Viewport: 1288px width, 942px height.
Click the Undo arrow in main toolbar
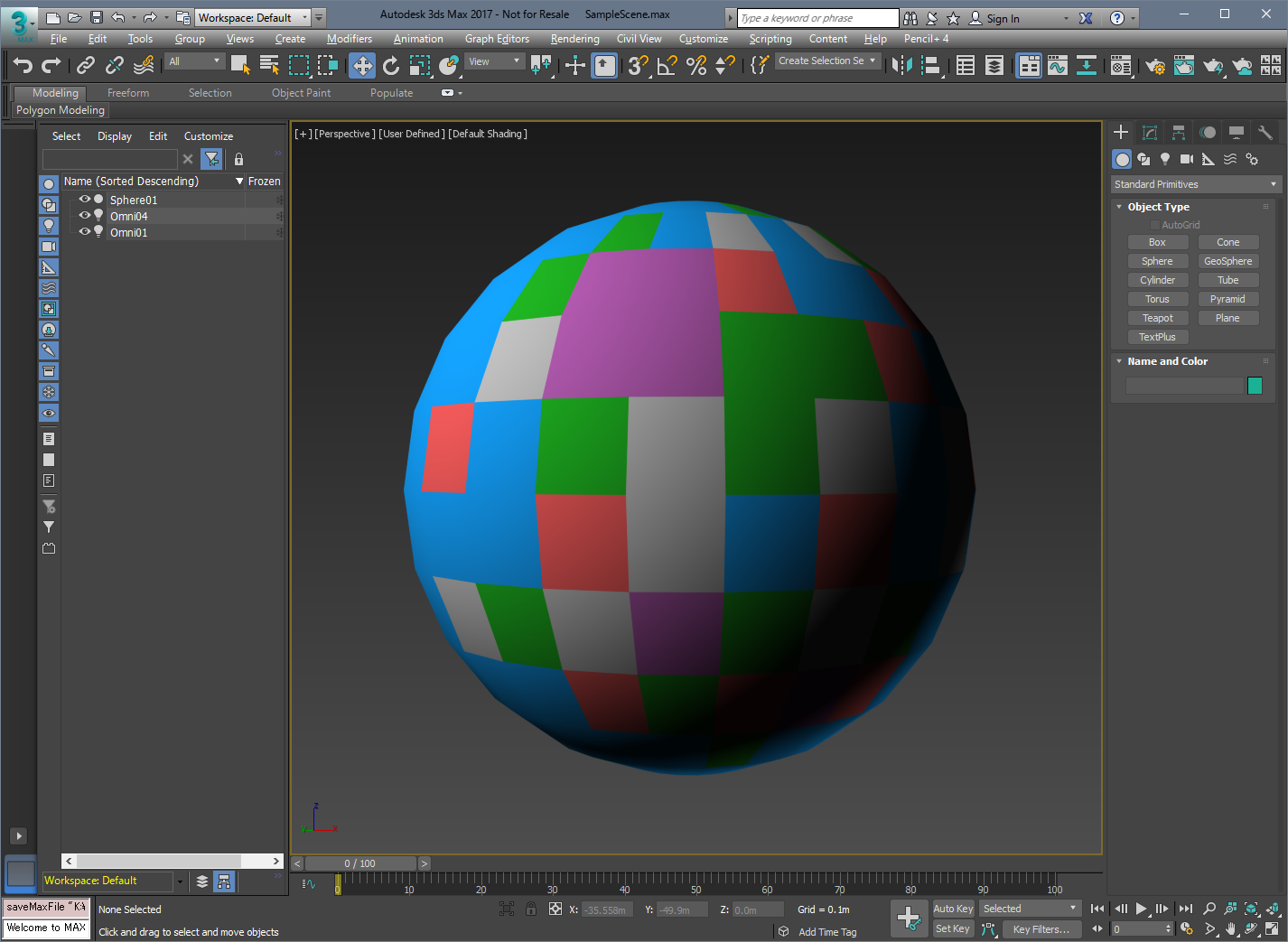pos(23,65)
